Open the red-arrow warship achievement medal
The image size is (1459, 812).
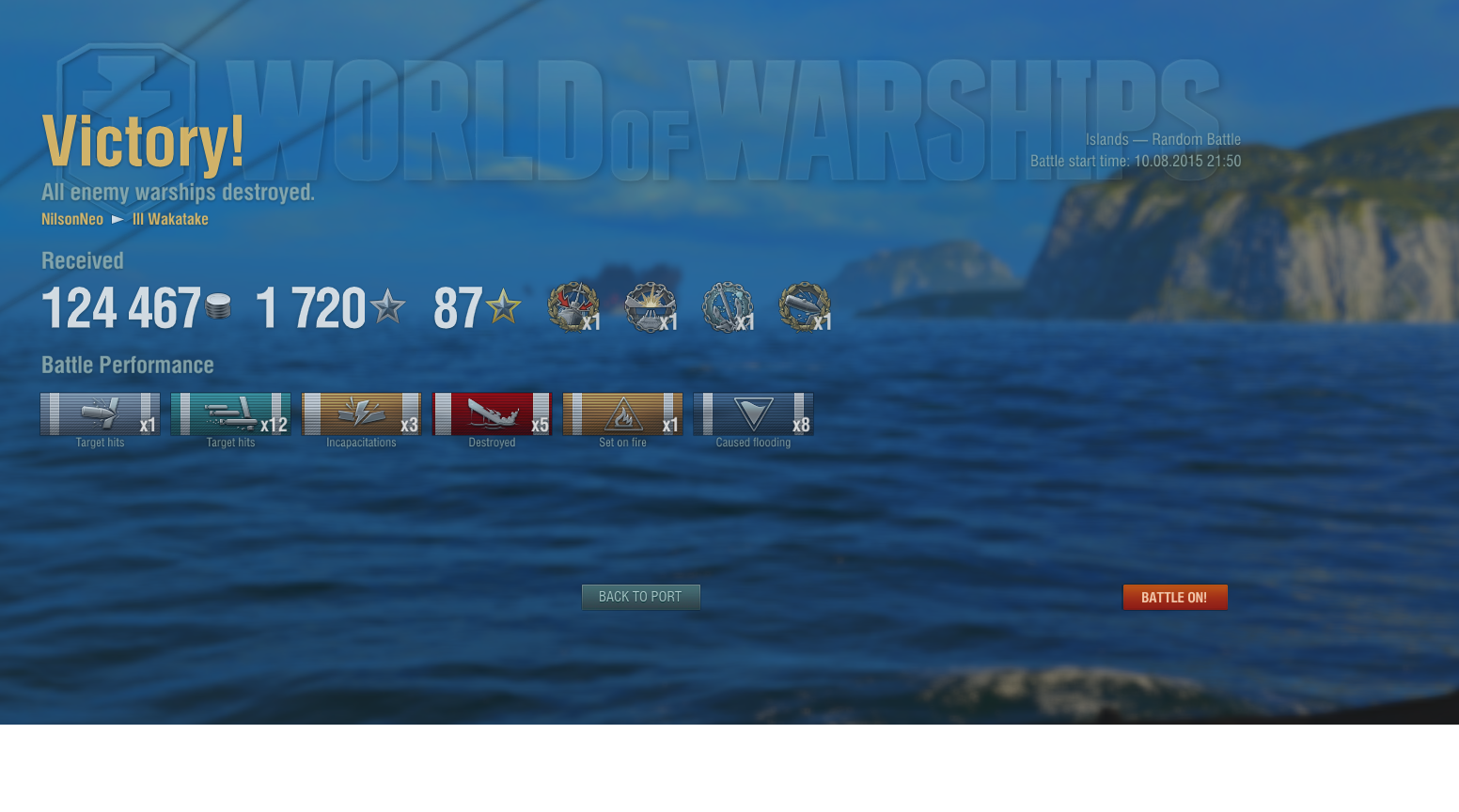pos(573,306)
